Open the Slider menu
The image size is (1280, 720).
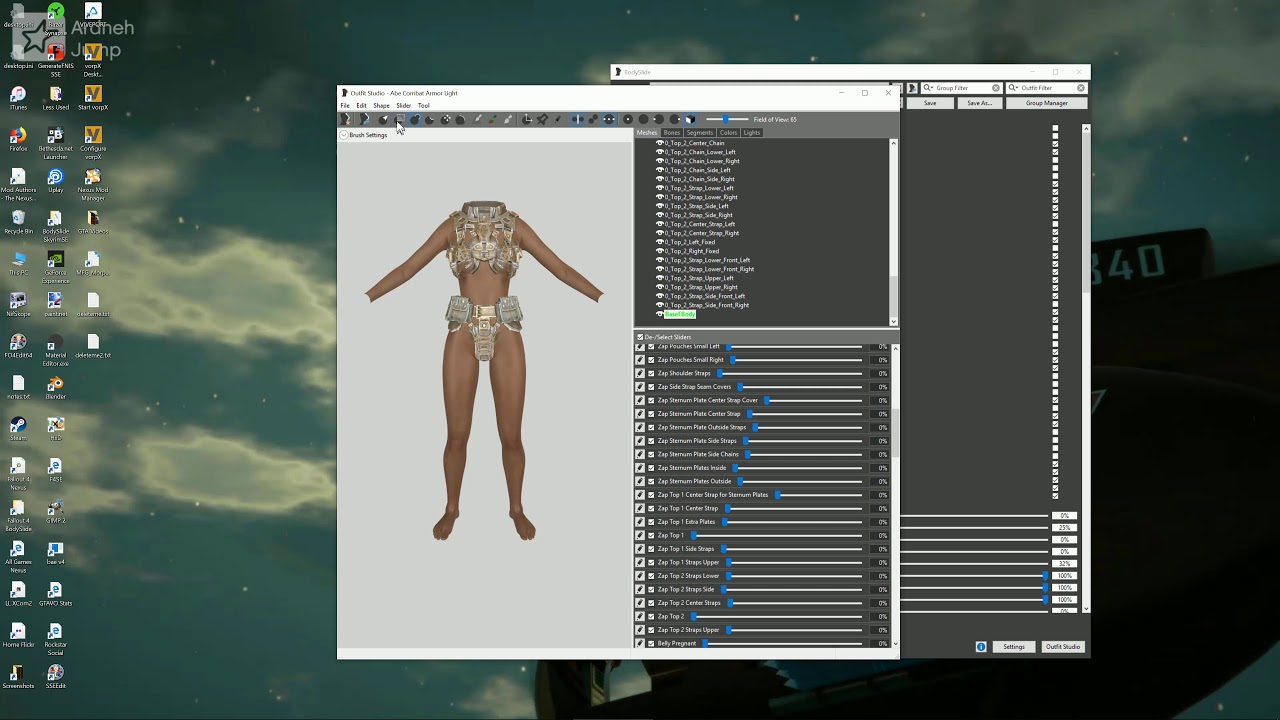pyautogui.click(x=403, y=105)
